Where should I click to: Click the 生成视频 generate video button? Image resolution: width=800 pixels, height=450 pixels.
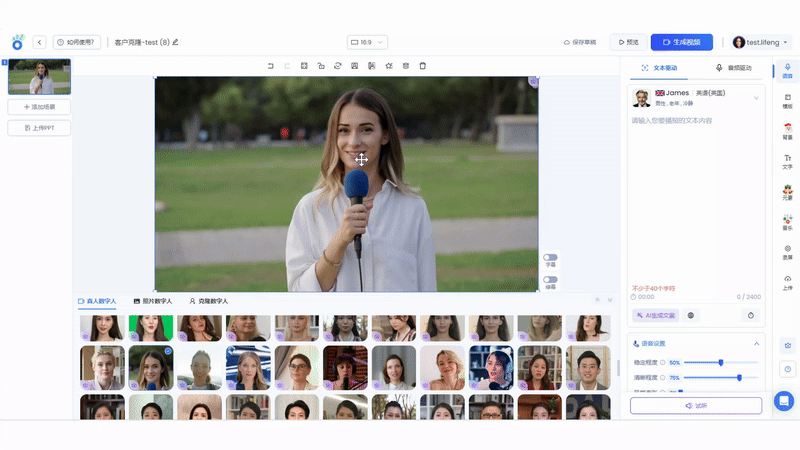coord(681,42)
